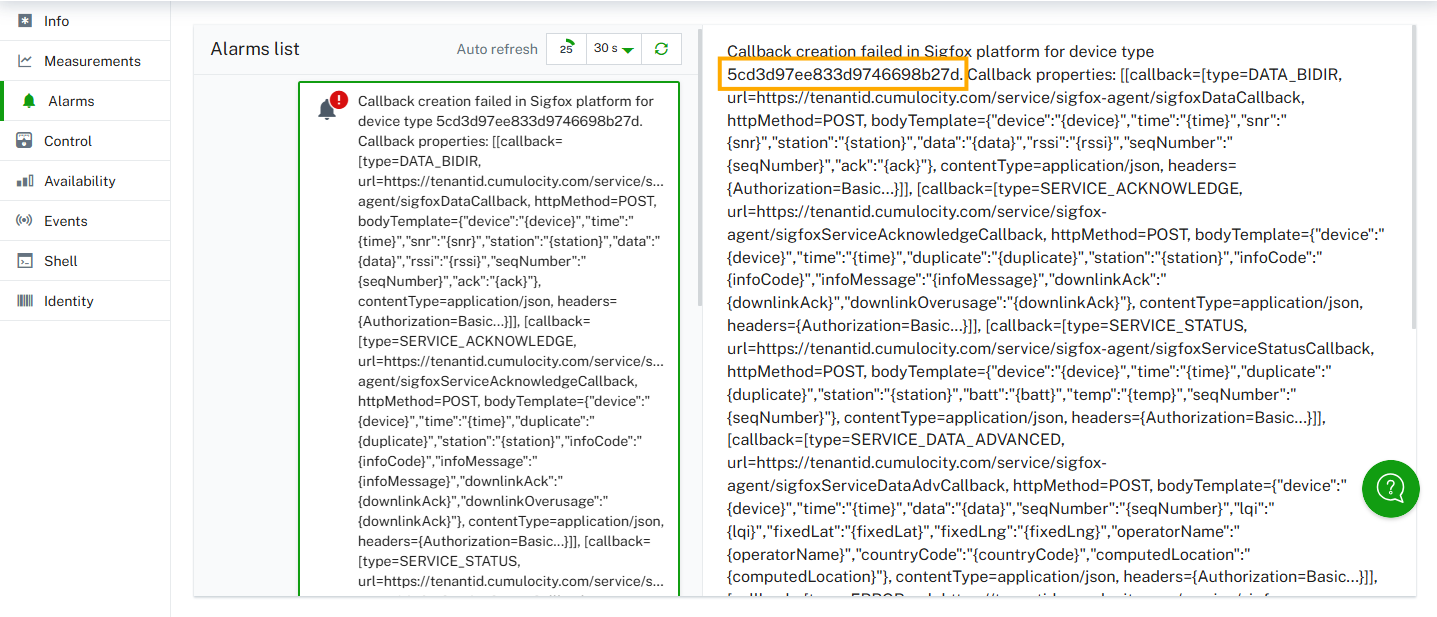Image resolution: width=1437 pixels, height=617 pixels.
Task: Select the Availability bars icon
Action: pyautogui.click(x=25, y=181)
